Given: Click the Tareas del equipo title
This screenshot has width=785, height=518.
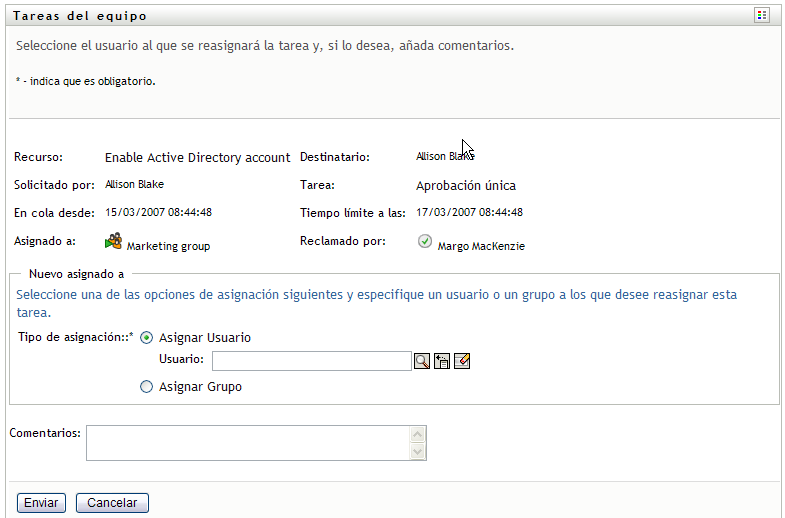Looking at the screenshot, I should (x=80, y=16).
